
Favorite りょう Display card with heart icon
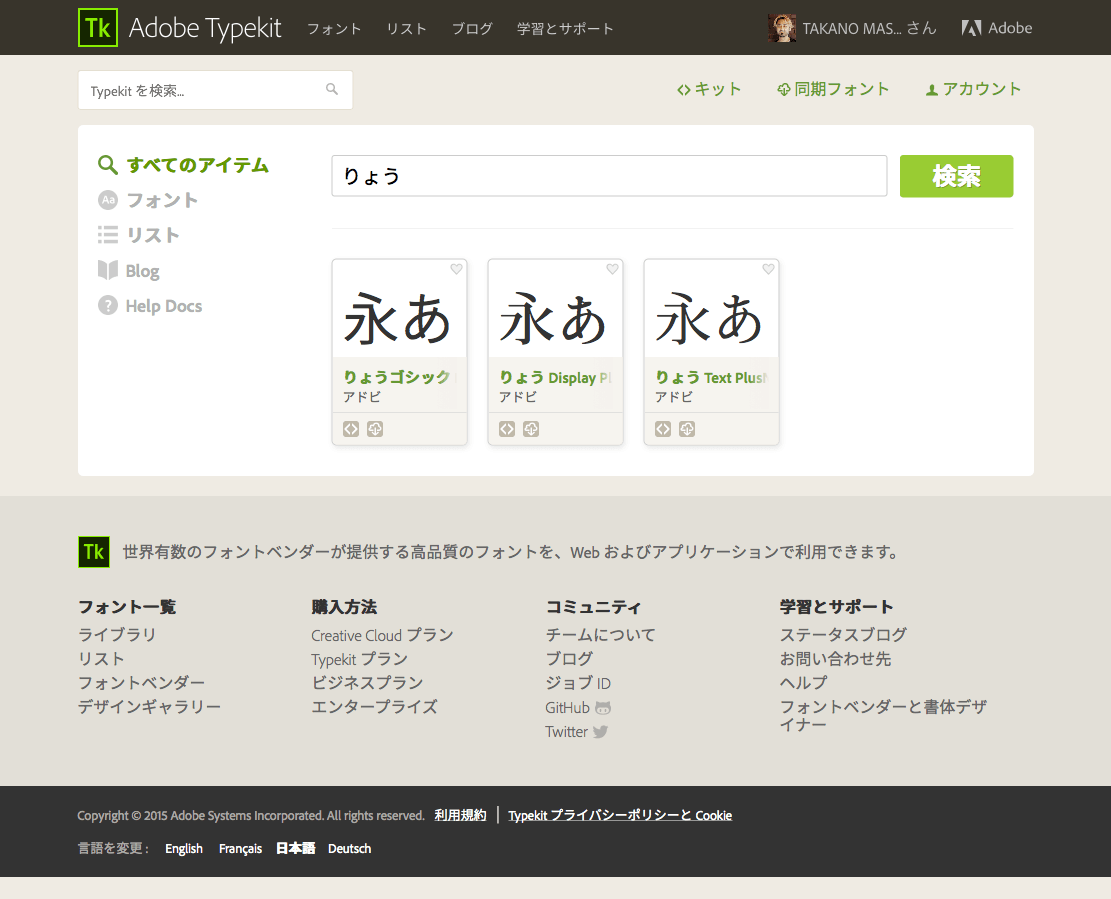click(612, 269)
